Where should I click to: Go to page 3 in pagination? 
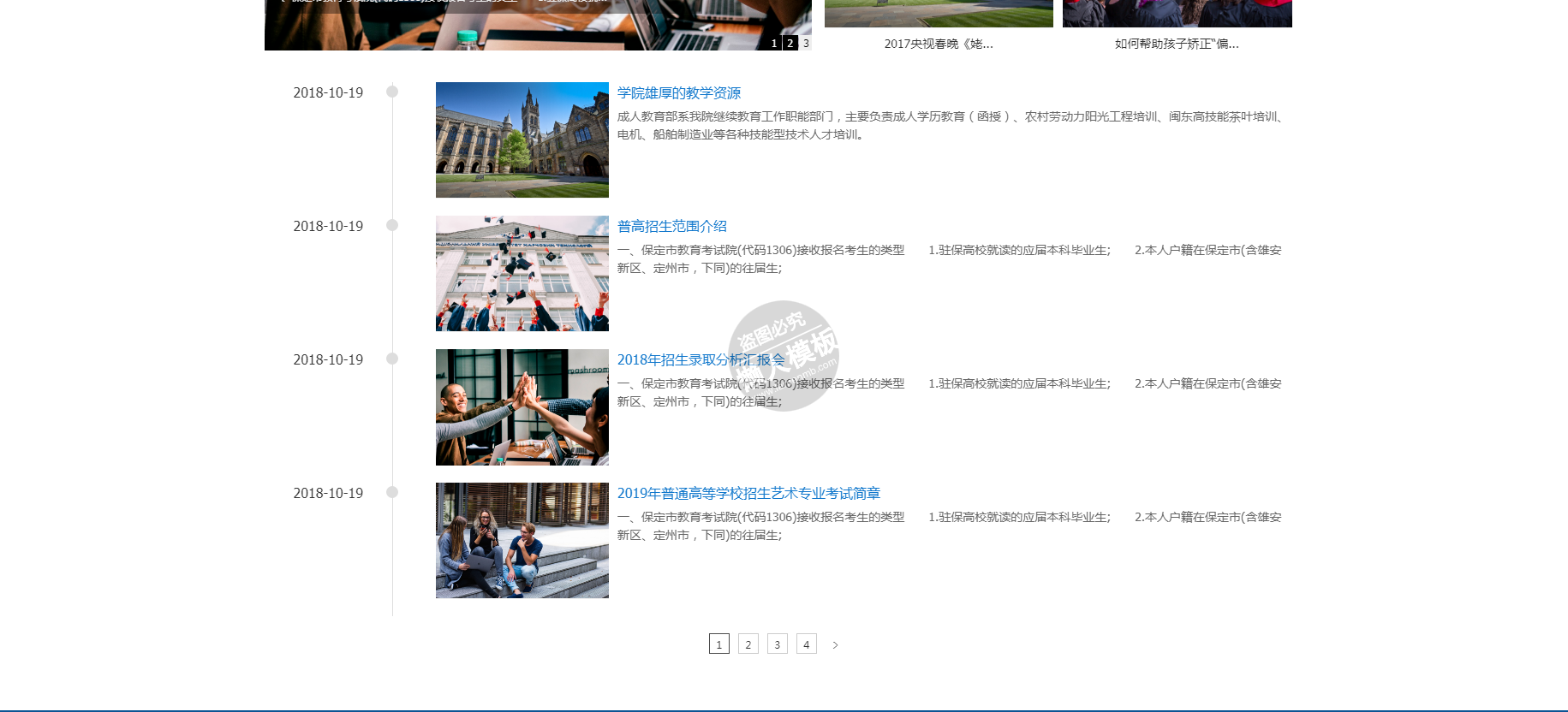[x=777, y=644]
